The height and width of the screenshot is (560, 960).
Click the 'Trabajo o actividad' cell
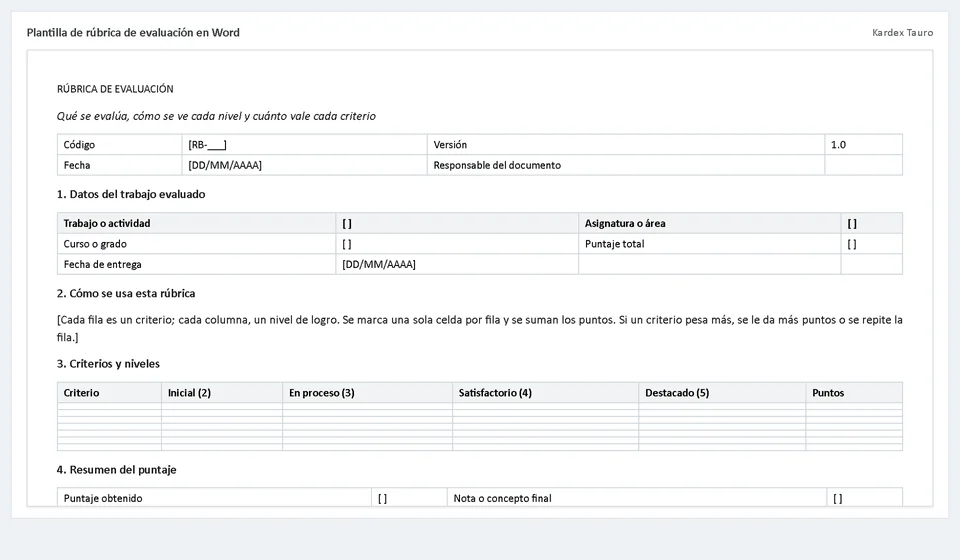coord(196,223)
